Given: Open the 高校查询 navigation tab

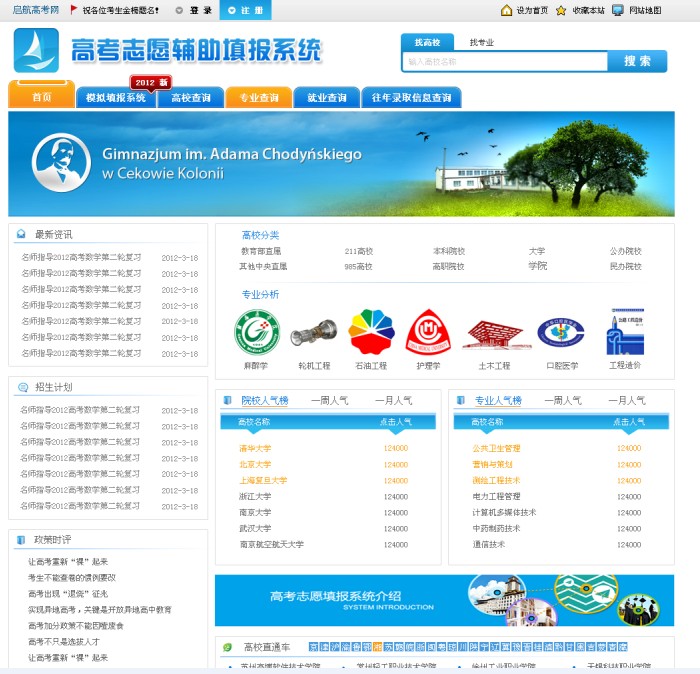Looking at the screenshot, I should click(191, 97).
